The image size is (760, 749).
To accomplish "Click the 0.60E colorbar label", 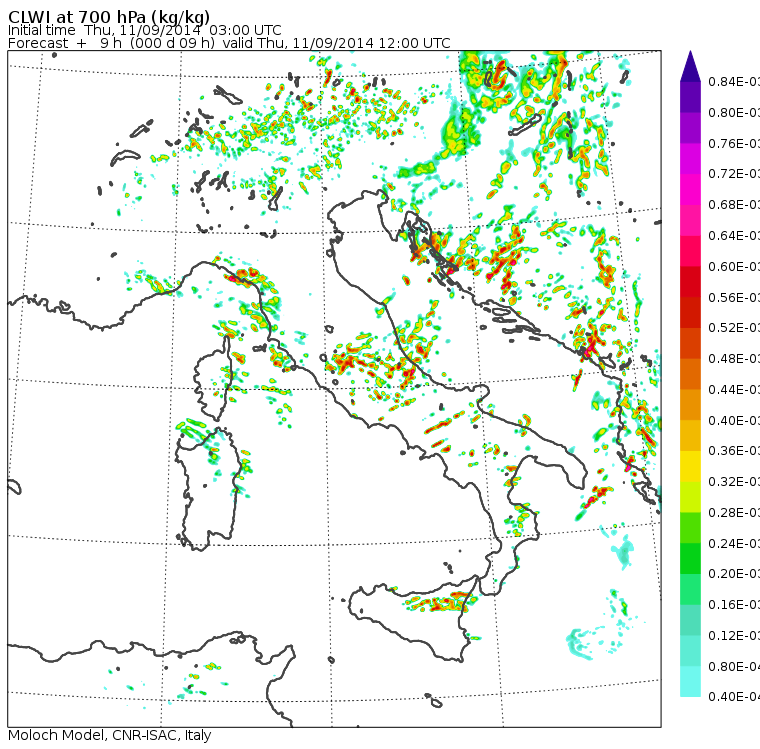I will click(734, 266).
